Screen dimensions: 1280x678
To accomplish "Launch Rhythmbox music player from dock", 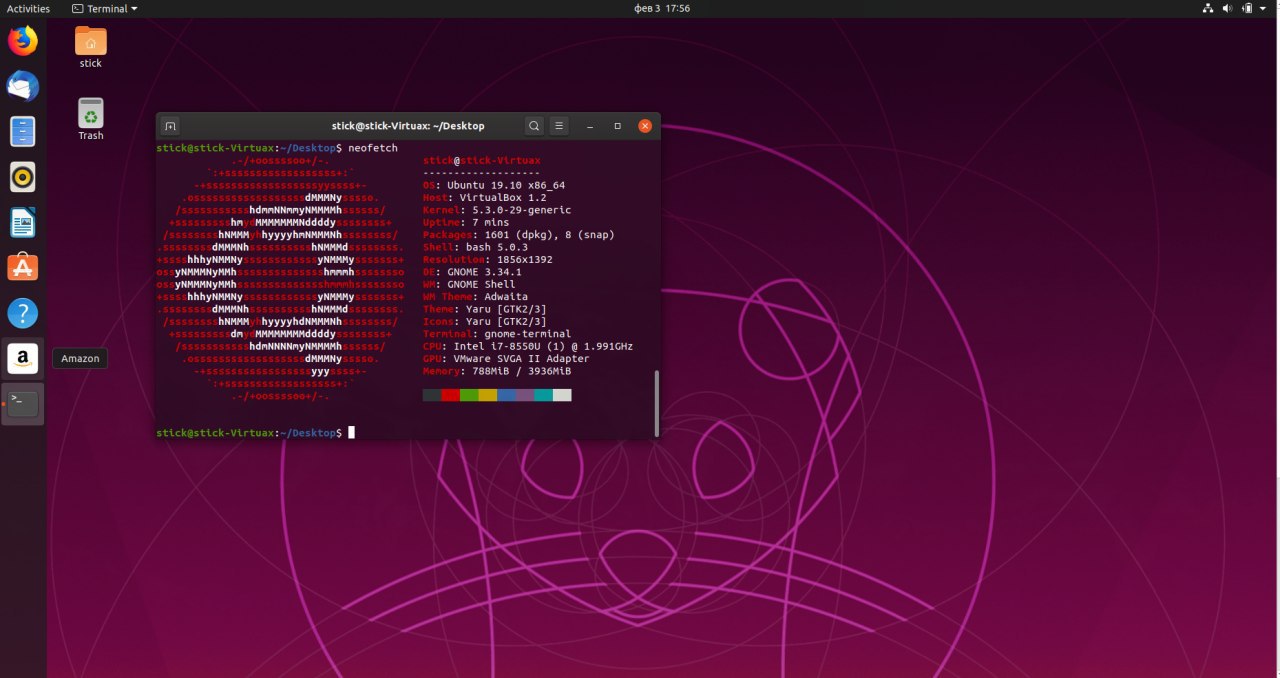I will [22, 177].
